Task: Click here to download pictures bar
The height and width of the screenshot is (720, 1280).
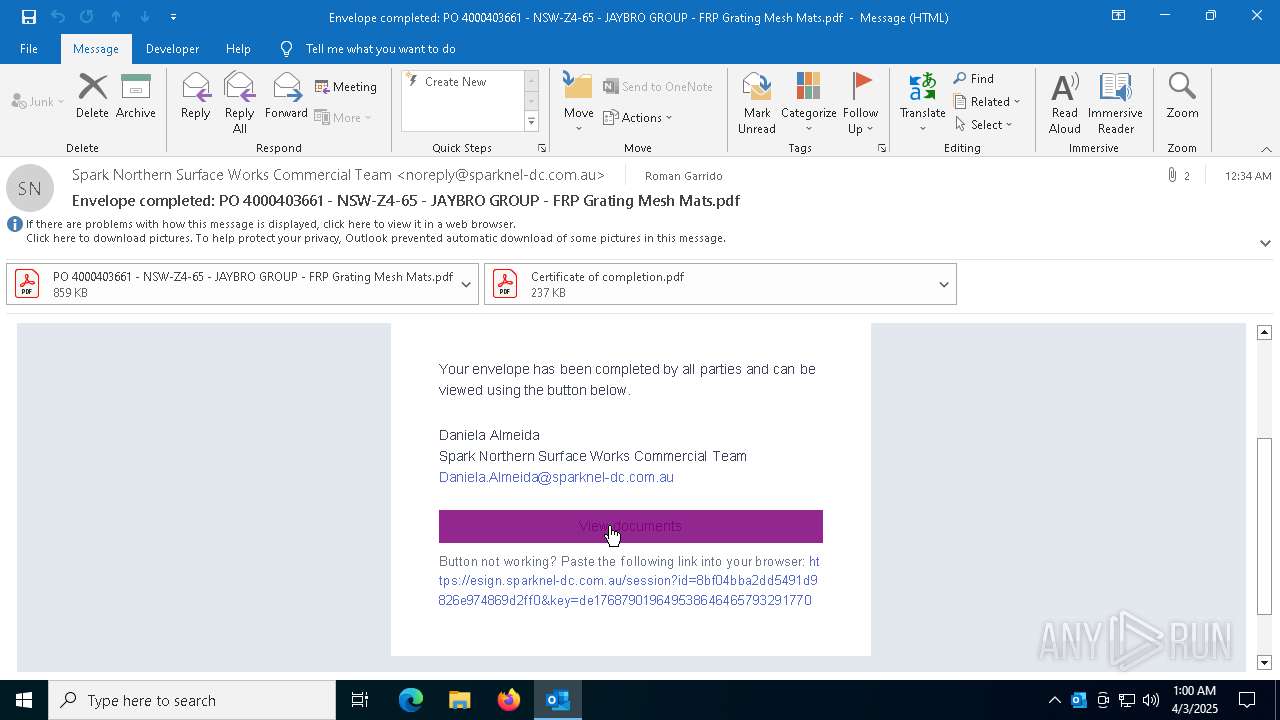Action: click(x=375, y=238)
